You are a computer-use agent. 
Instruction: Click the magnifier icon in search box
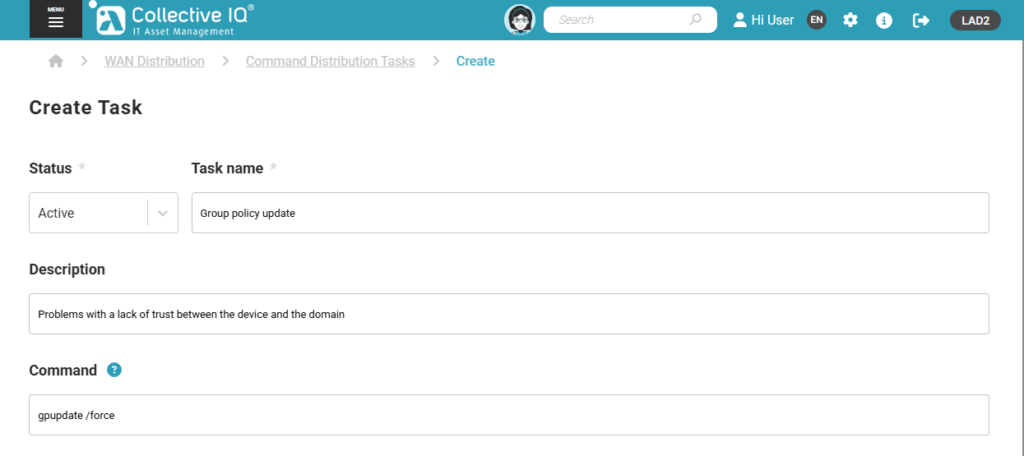[x=695, y=20]
